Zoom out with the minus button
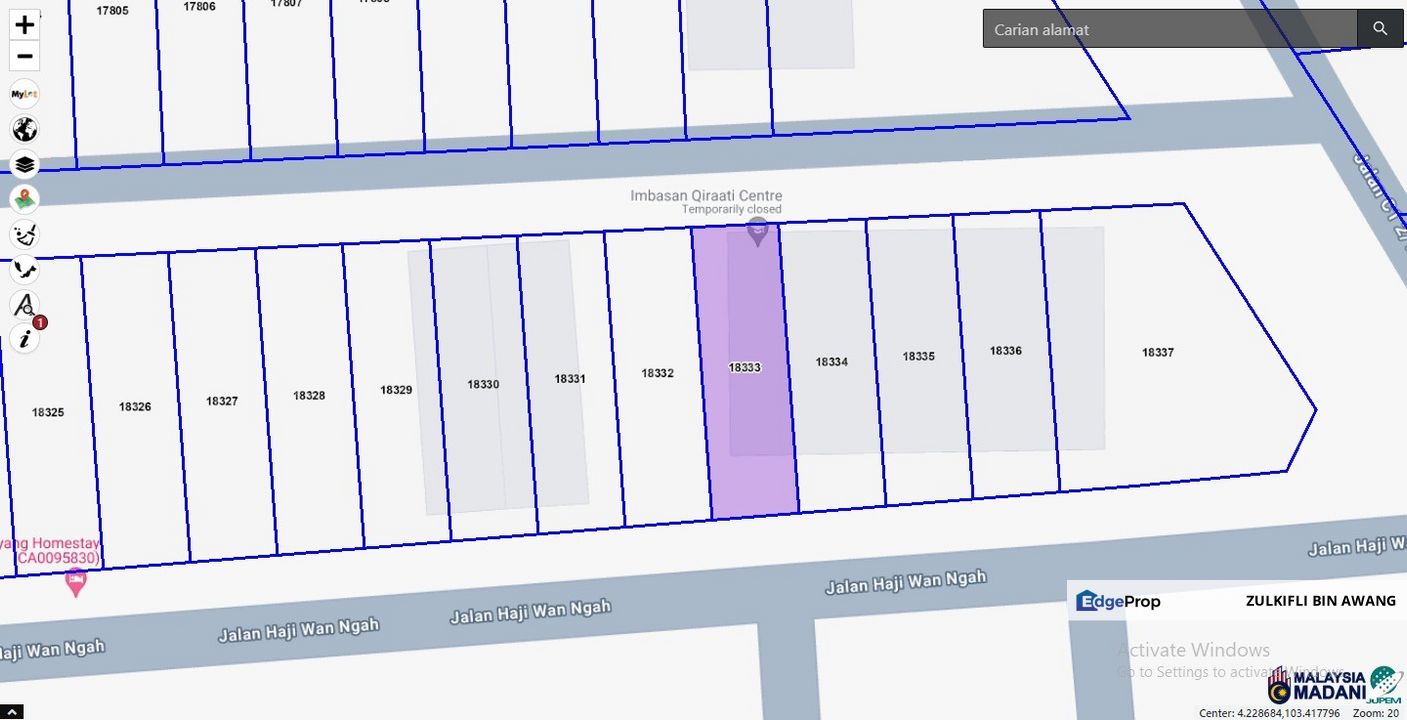Viewport: 1407px width, 720px height. pos(25,57)
